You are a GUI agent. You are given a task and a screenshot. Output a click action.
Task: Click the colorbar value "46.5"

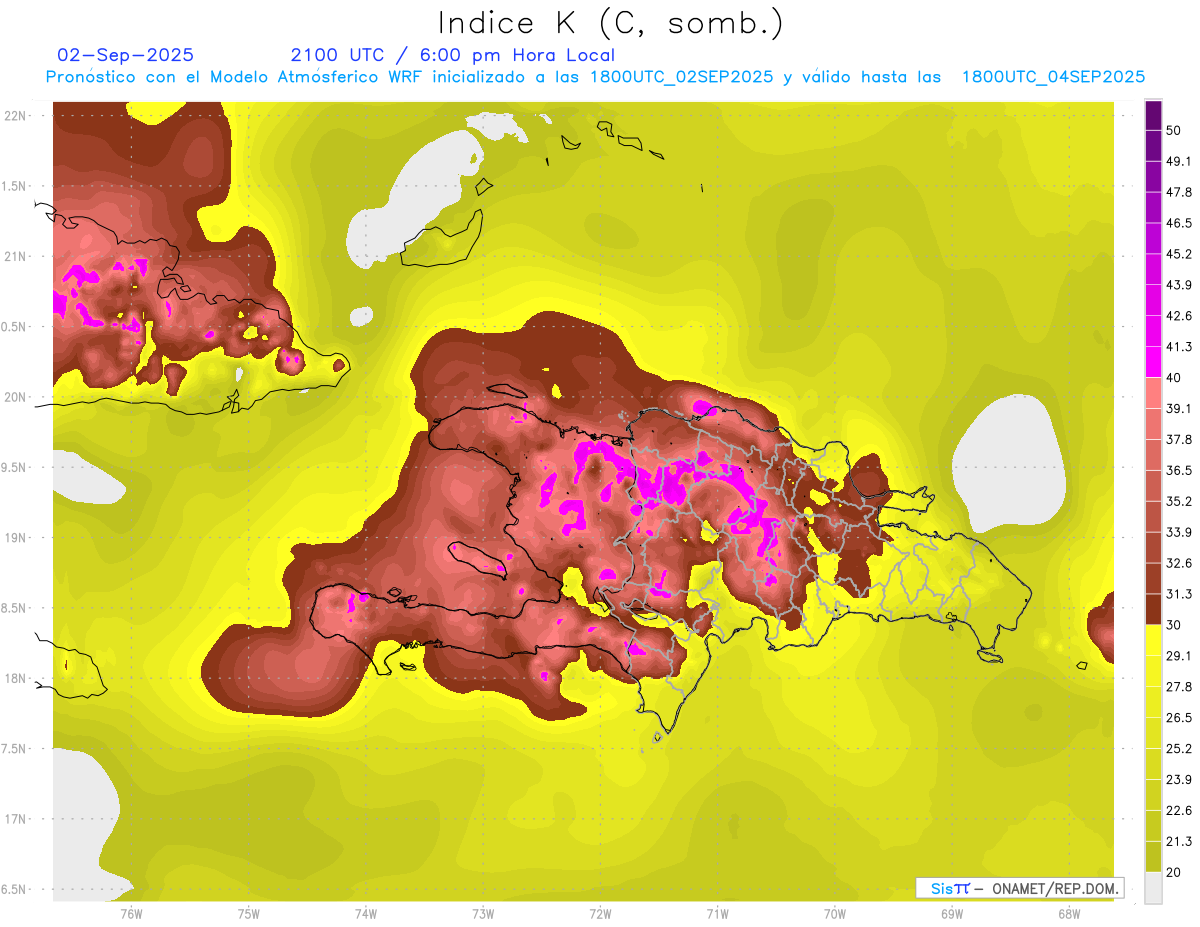click(x=1179, y=223)
